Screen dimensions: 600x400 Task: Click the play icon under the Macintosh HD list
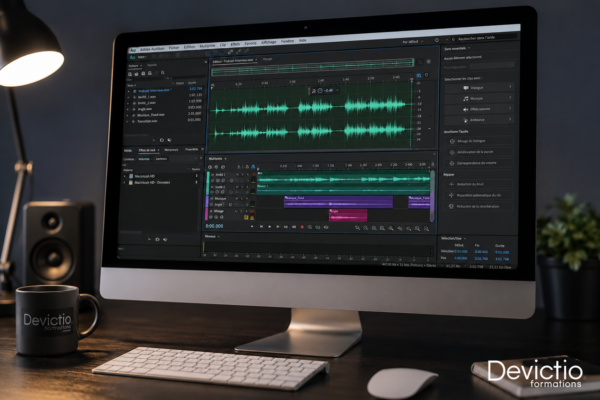pos(149,239)
